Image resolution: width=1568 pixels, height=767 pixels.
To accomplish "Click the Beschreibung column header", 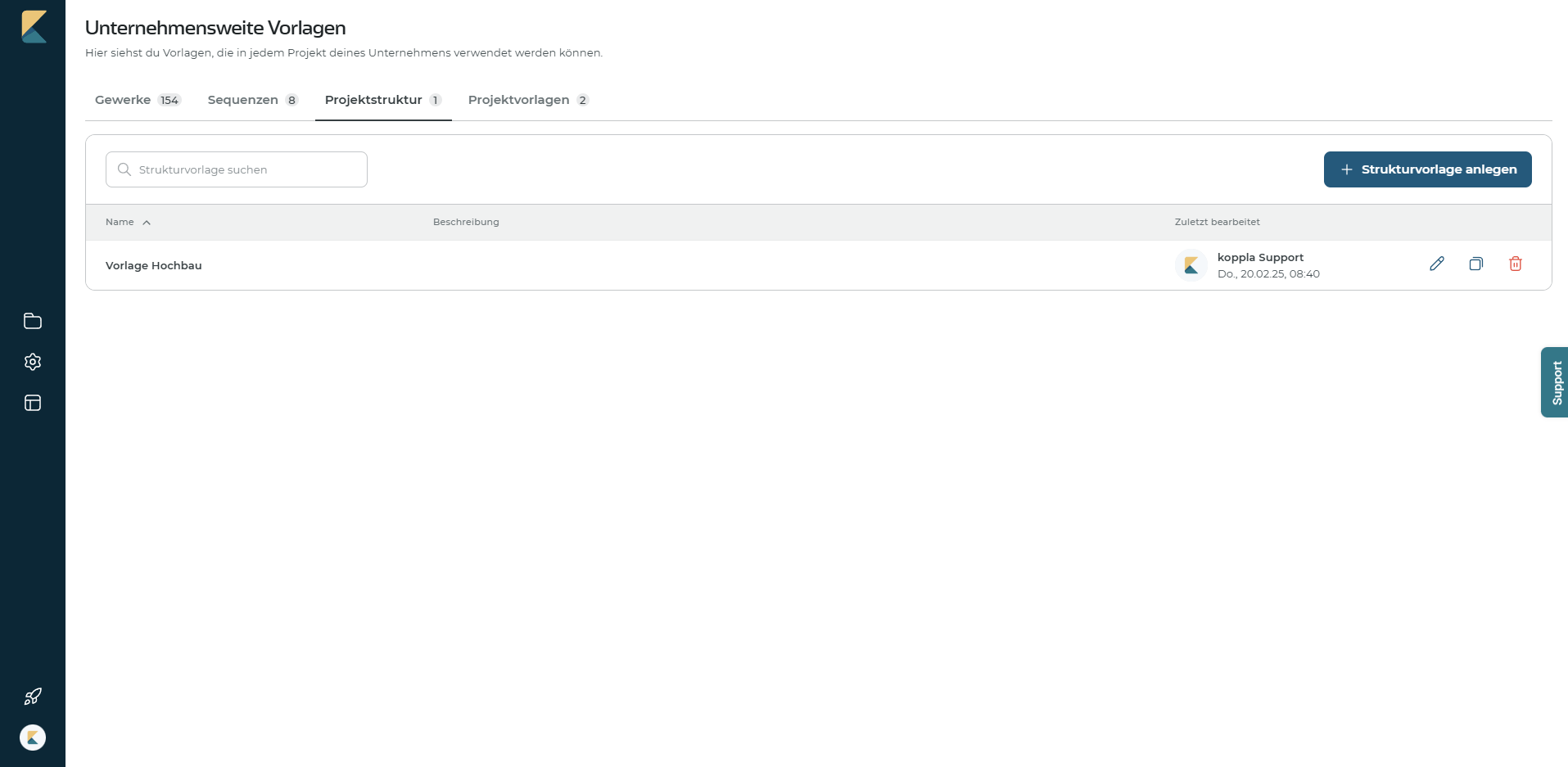I will pos(466,222).
